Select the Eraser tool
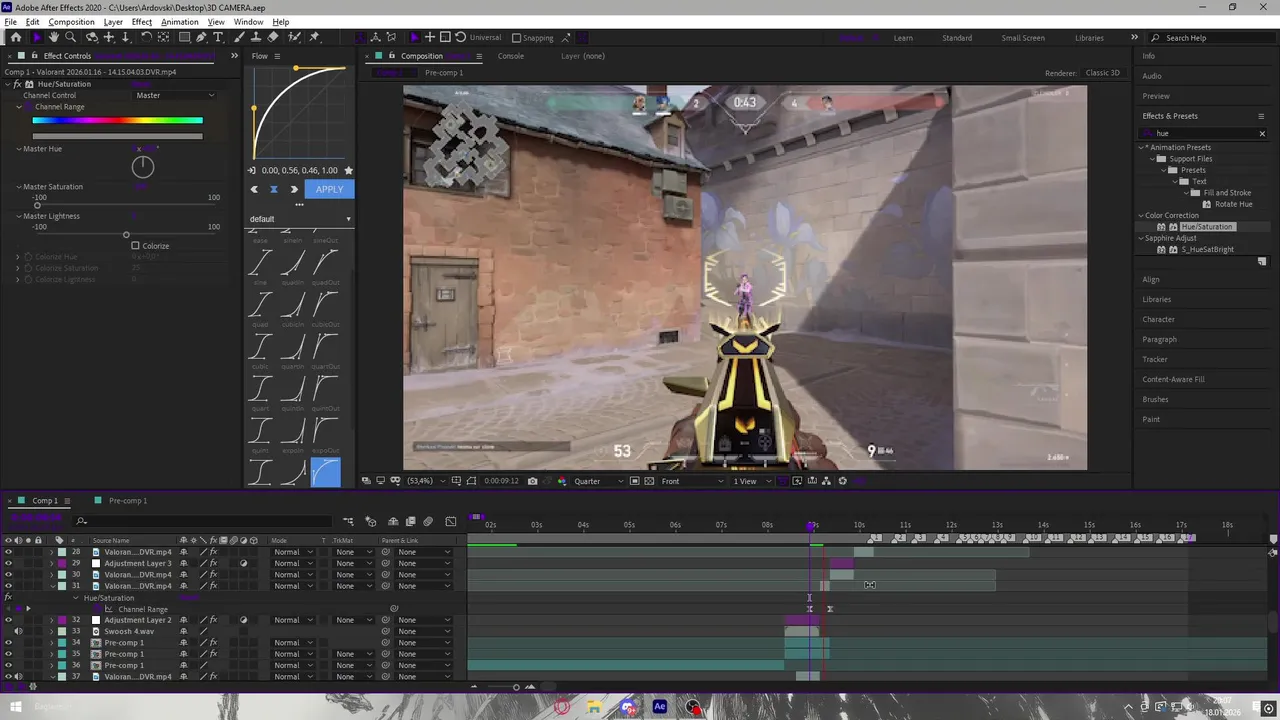 pyautogui.click(x=273, y=38)
